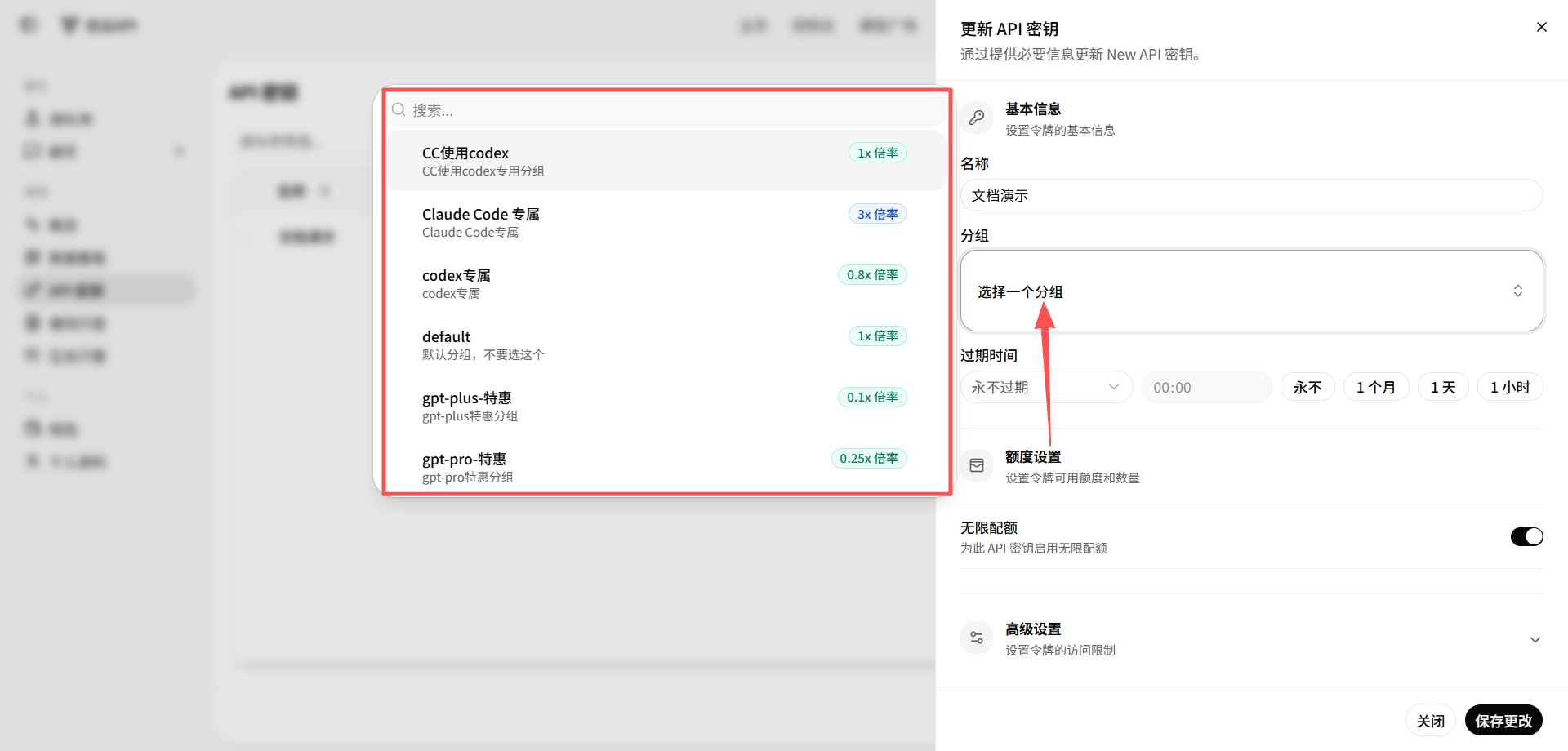Expand the 高级设置 section chevron
The image size is (1568, 751).
(x=1535, y=640)
